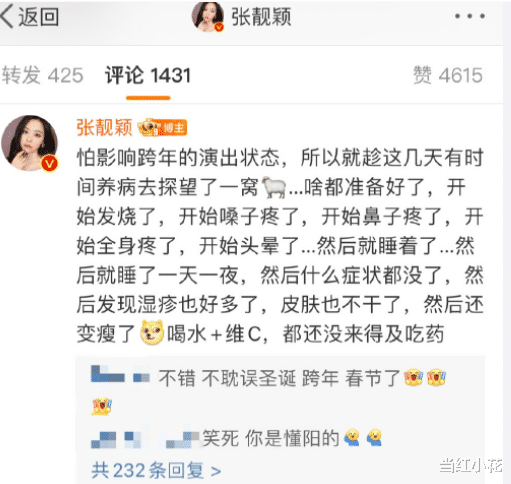Tap the doge emoji after 变瘦了
The width and height of the screenshot is (511, 484).
[152, 332]
